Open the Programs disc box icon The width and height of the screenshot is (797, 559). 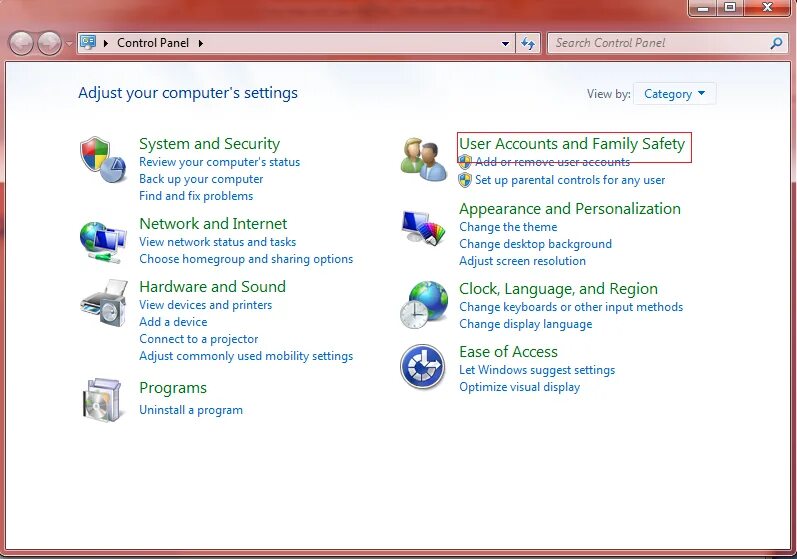click(x=103, y=400)
